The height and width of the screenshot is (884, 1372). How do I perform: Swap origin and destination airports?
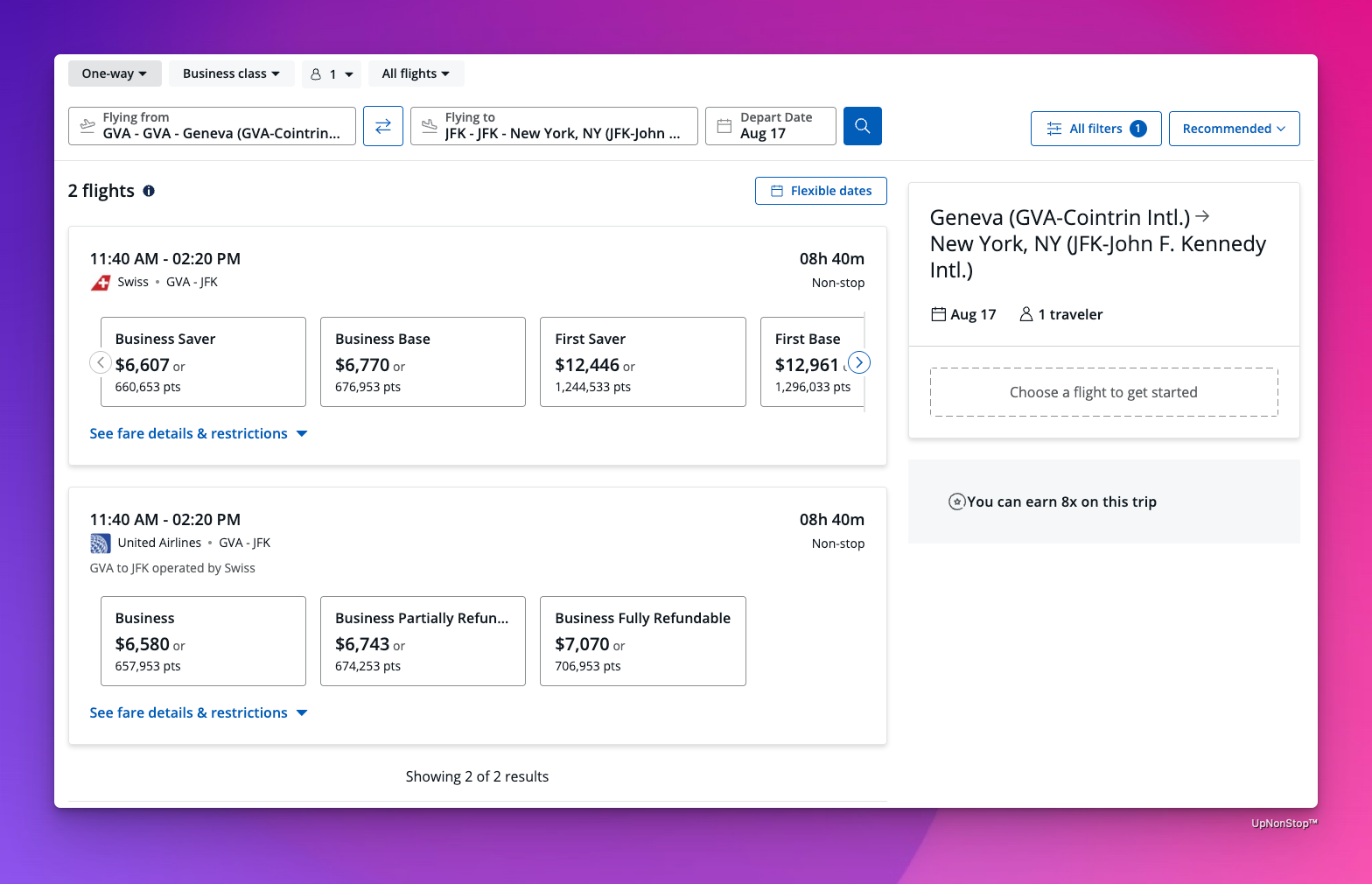pyautogui.click(x=383, y=126)
